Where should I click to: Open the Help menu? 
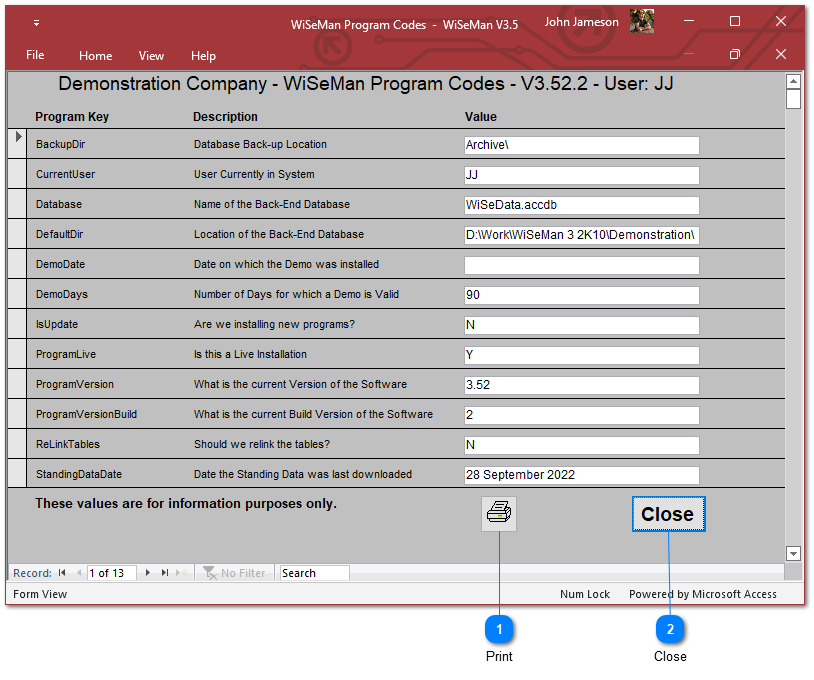[x=203, y=56]
